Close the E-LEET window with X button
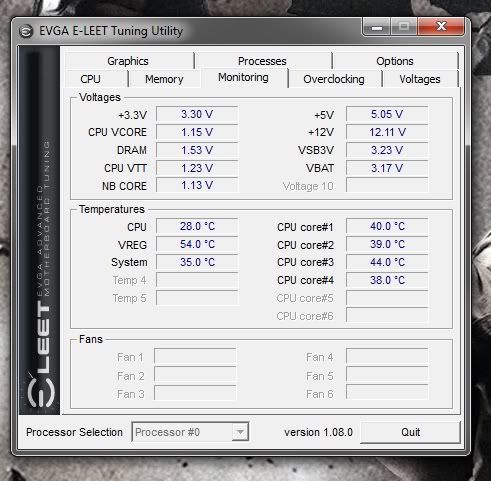This screenshot has height=481, width=491. coord(441,27)
